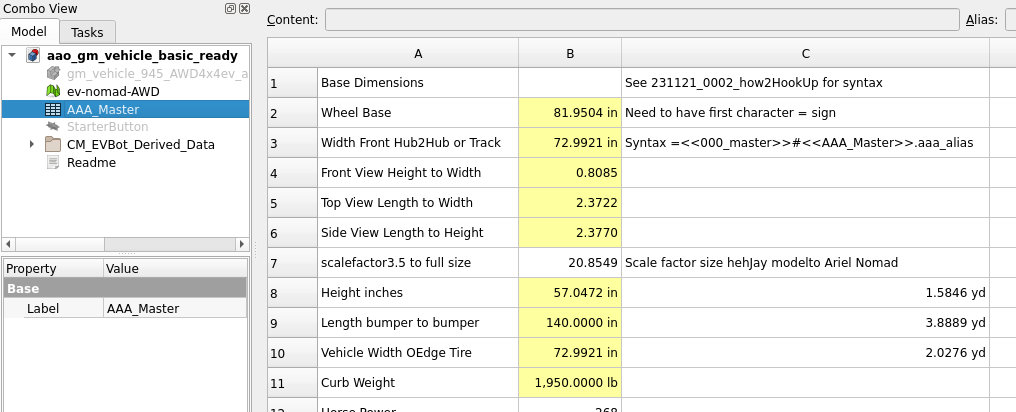The width and height of the screenshot is (1016, 412).
Task: Expand the CM_EVBot_Derived_Data group
Action: 32,145
